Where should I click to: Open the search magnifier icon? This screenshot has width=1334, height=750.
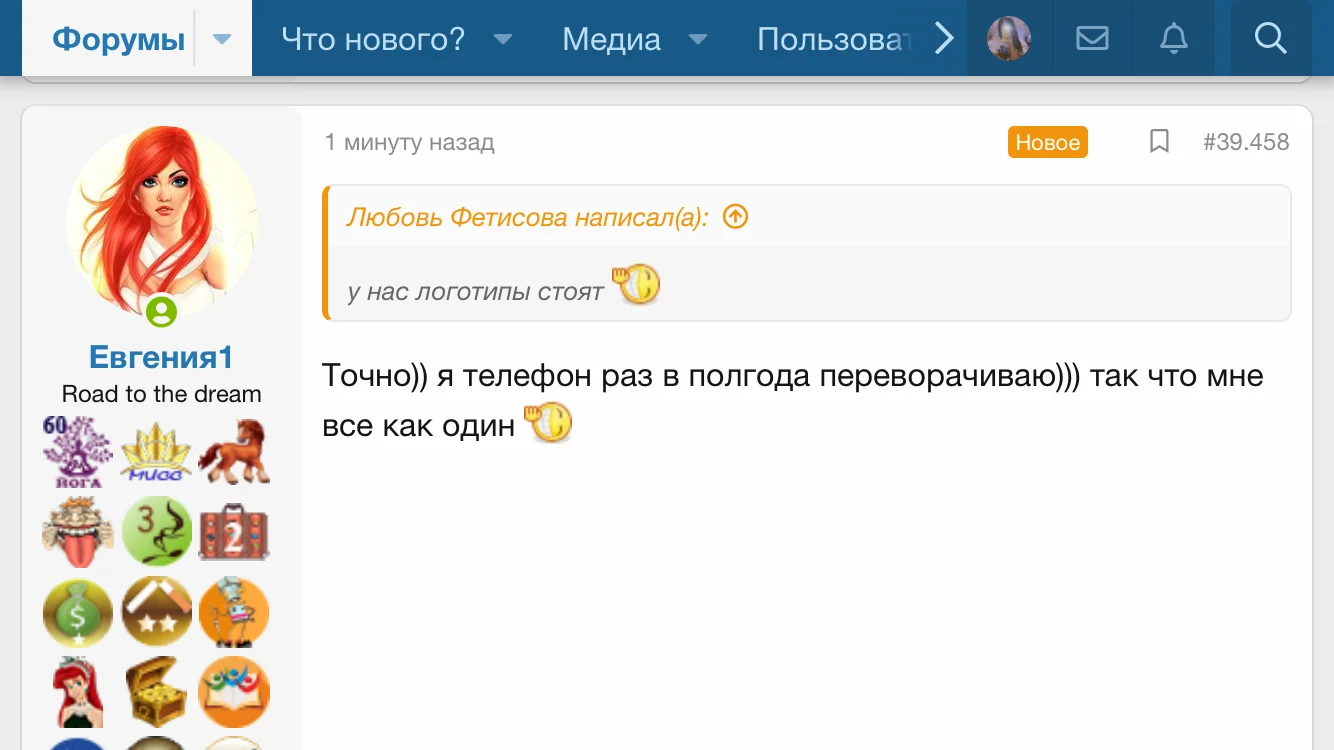point(1270,39)
